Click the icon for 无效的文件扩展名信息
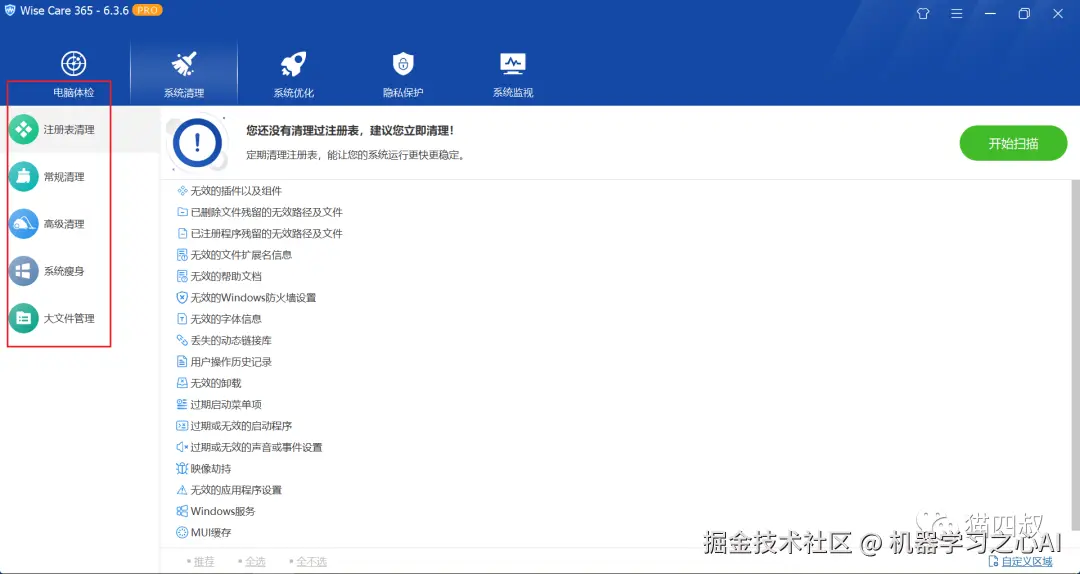The height and width of the screenshot is (574, 1080). 183,255
